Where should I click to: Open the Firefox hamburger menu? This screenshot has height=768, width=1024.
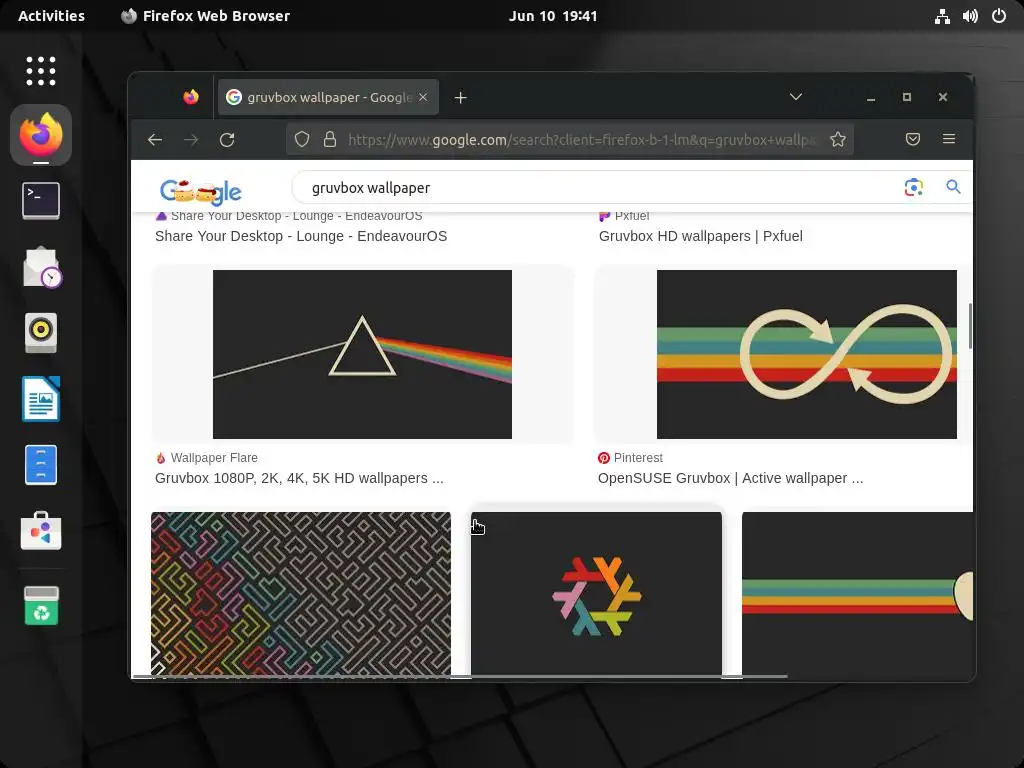[949, 139]
